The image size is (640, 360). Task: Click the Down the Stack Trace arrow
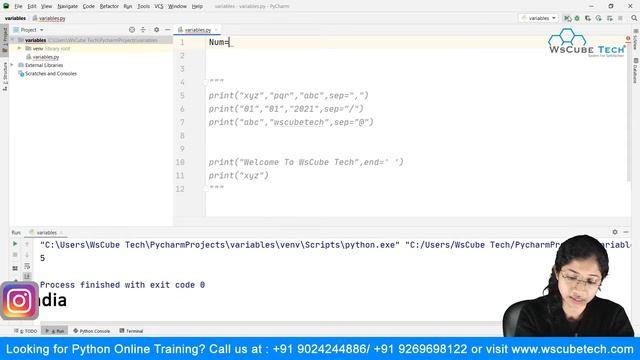click(27, 255)
